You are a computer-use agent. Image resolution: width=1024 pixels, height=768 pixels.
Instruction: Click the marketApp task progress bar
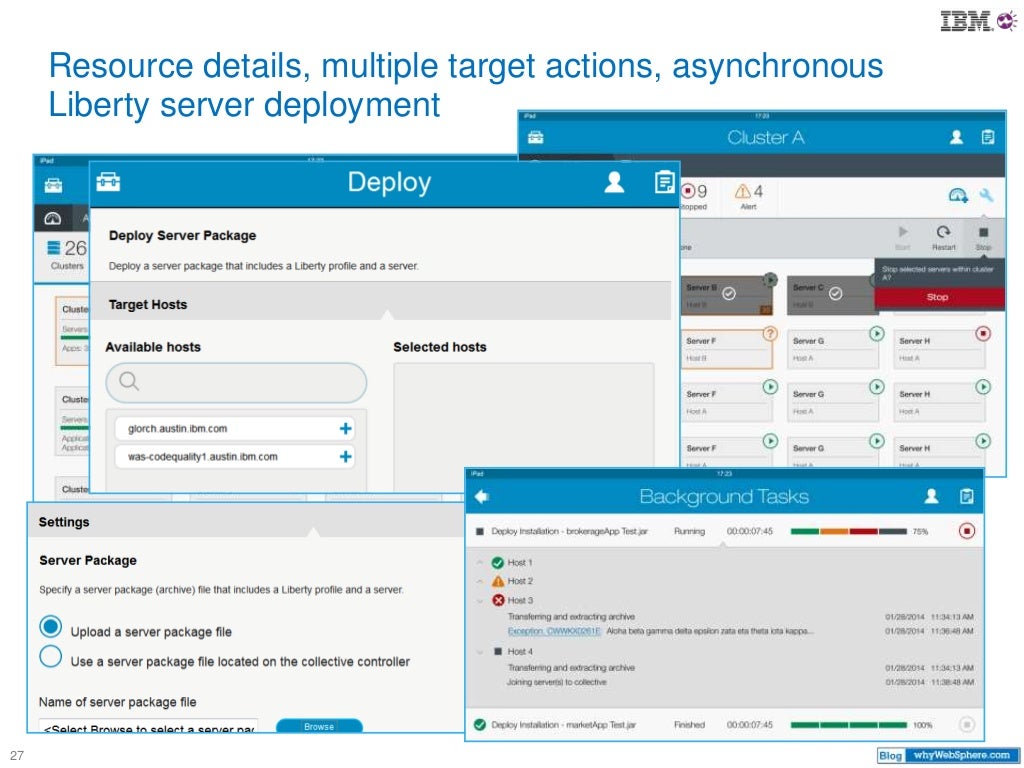(x=848, y=725)
